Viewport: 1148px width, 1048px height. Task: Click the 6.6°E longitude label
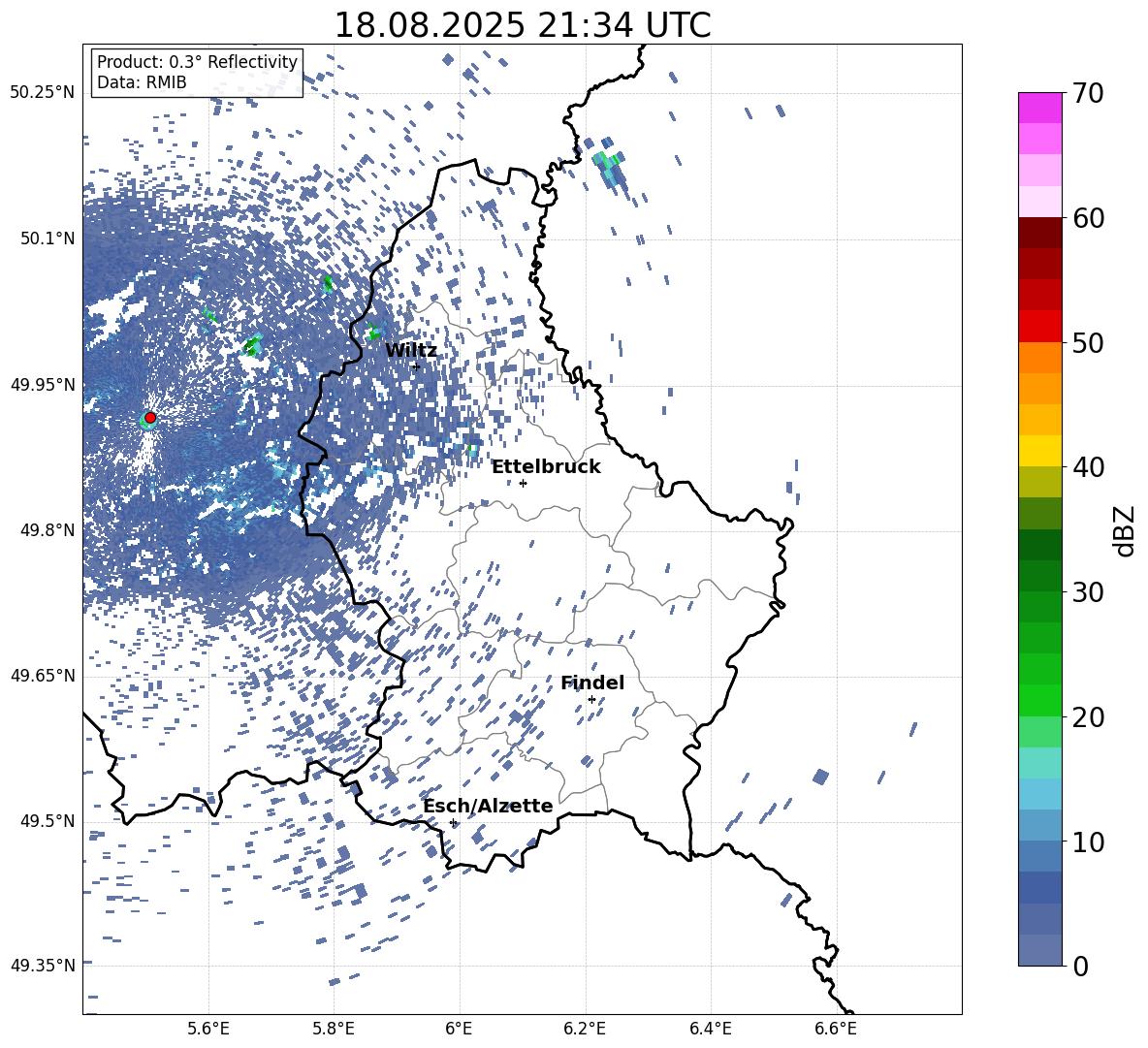[x=836, y=1029]
